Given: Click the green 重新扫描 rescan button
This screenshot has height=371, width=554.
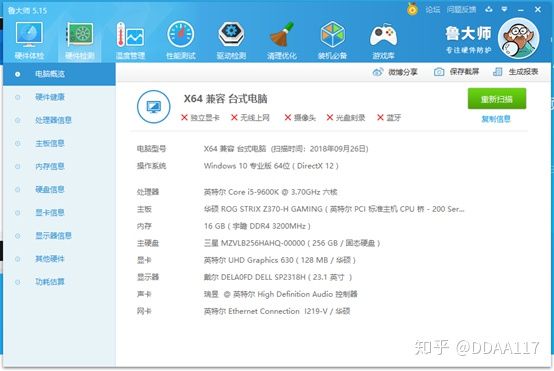Looking at the screenshot, I should tap(497, 99).
